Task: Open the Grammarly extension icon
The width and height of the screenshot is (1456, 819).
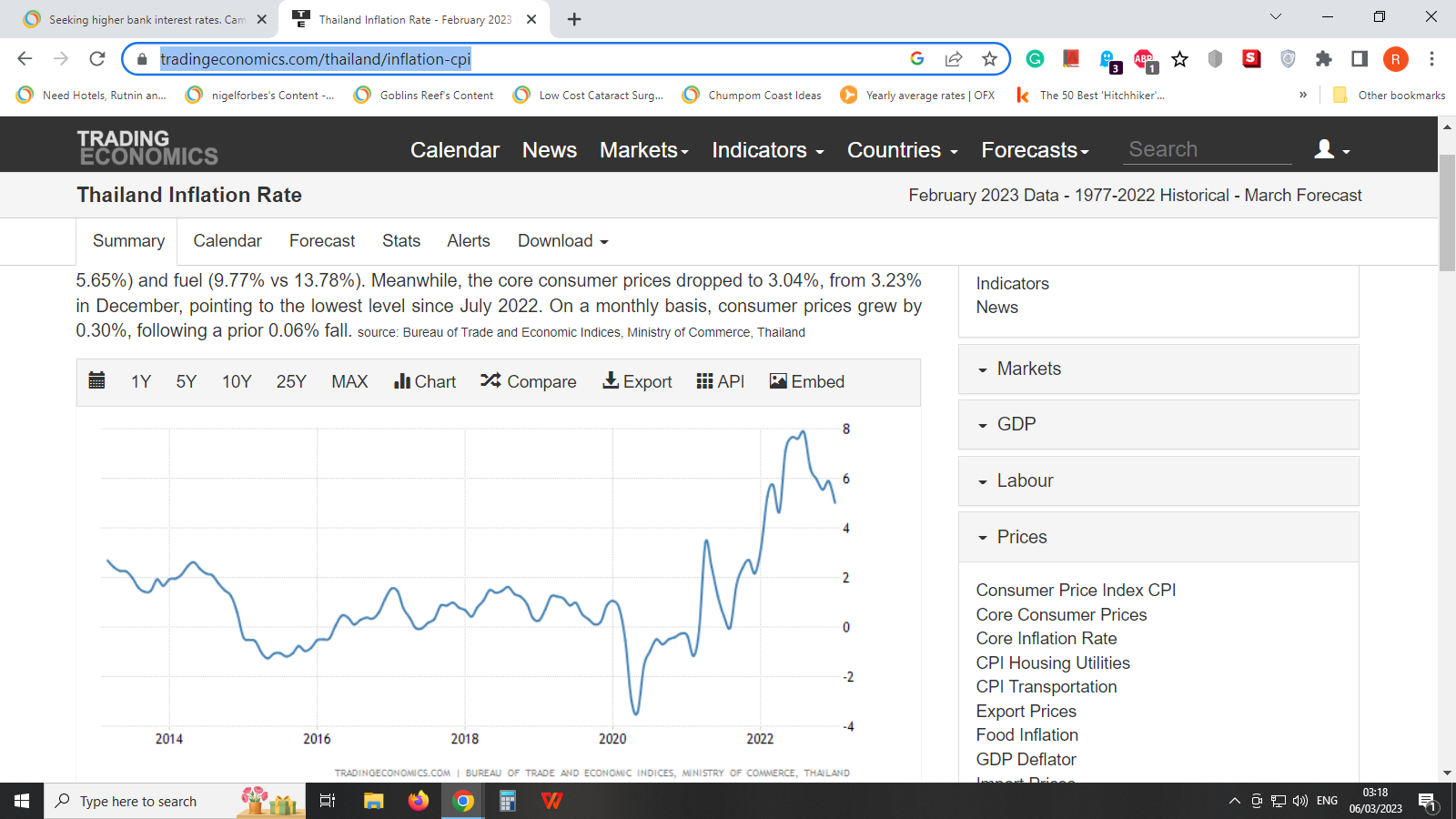Action: 1035,59
